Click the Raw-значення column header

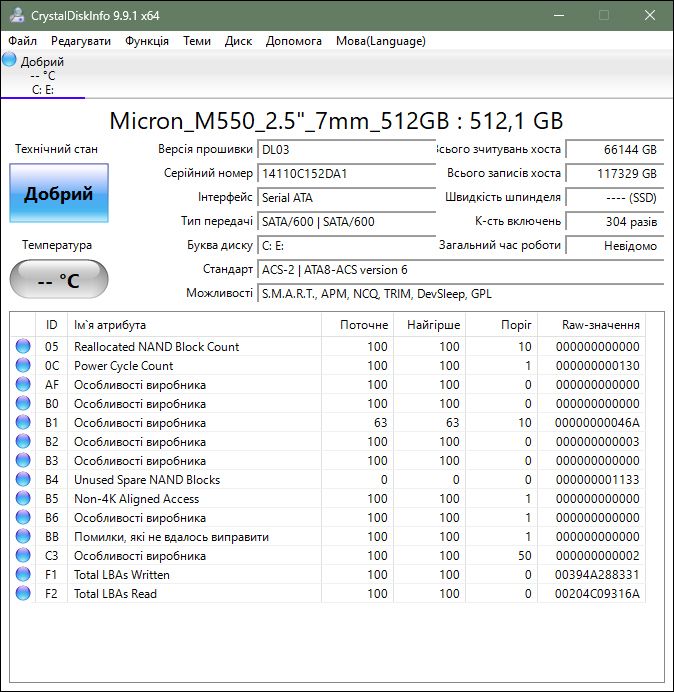pyautogui.click(x=591, y=325)
